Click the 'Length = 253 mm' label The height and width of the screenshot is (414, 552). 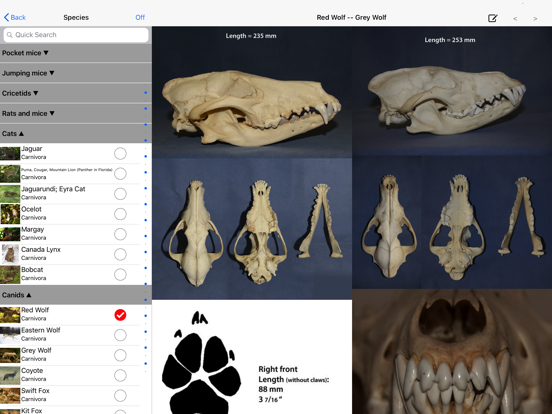coord(450,40)
